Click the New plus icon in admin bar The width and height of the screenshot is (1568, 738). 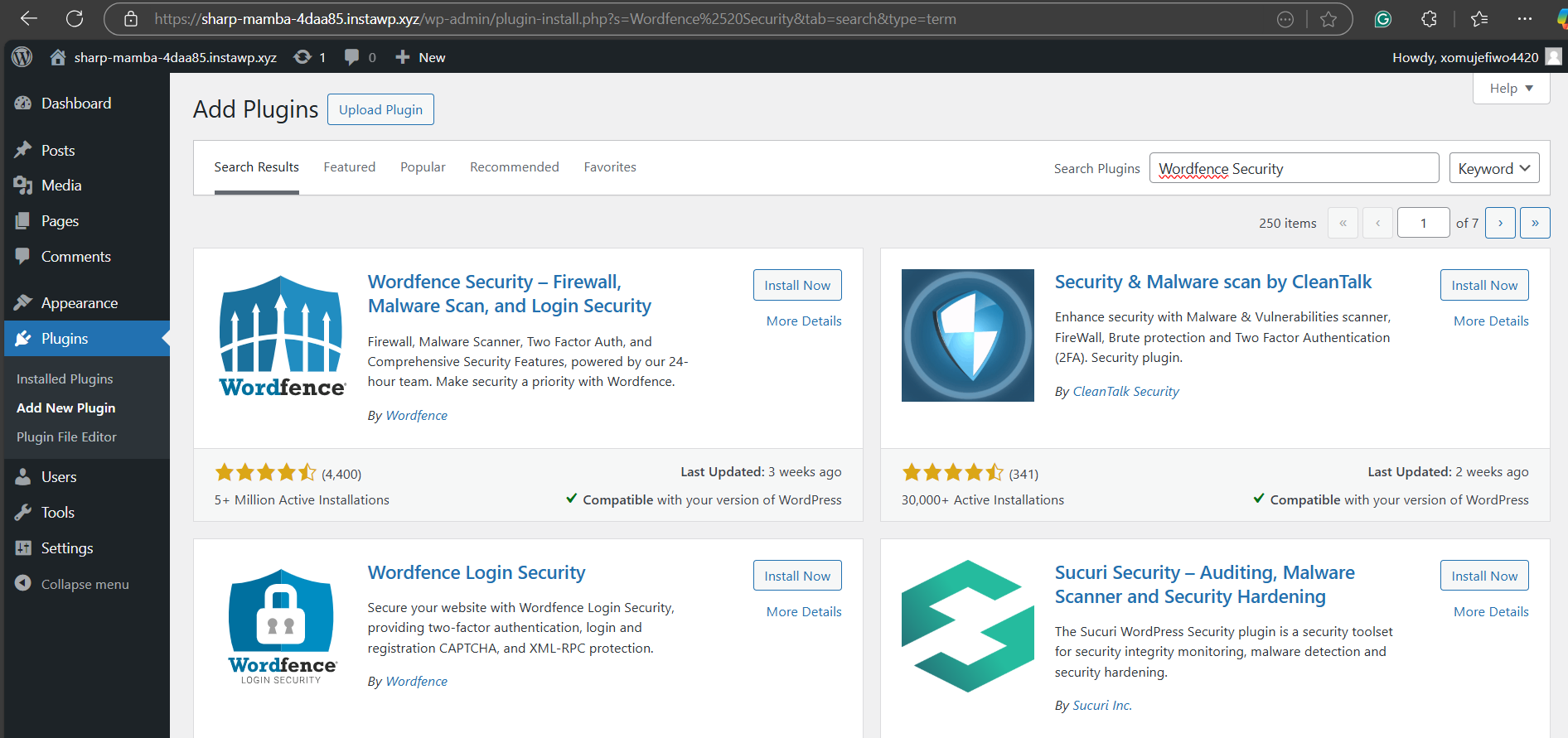point(403,57)
